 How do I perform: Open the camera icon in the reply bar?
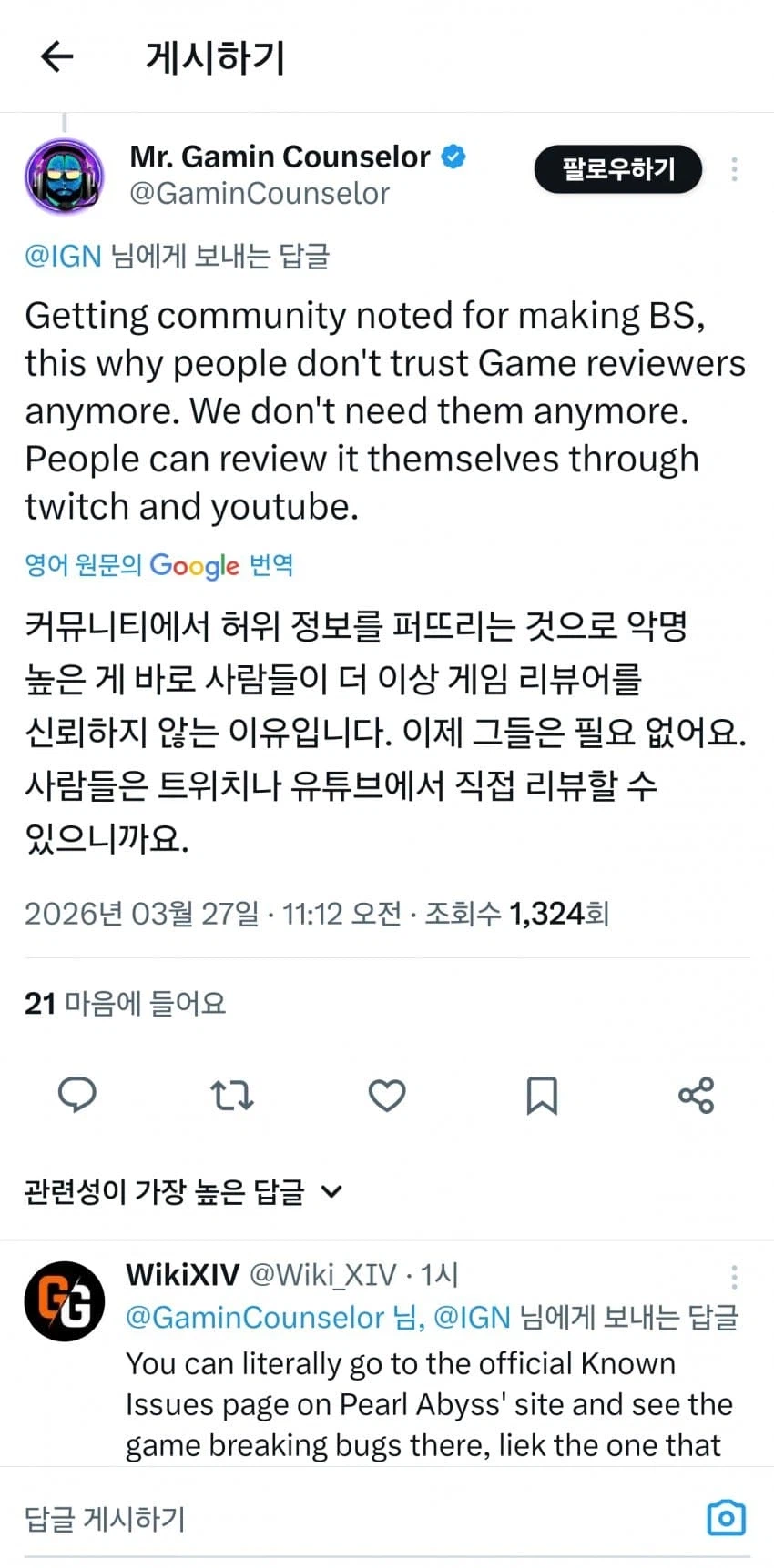(x=726, y=1518)
